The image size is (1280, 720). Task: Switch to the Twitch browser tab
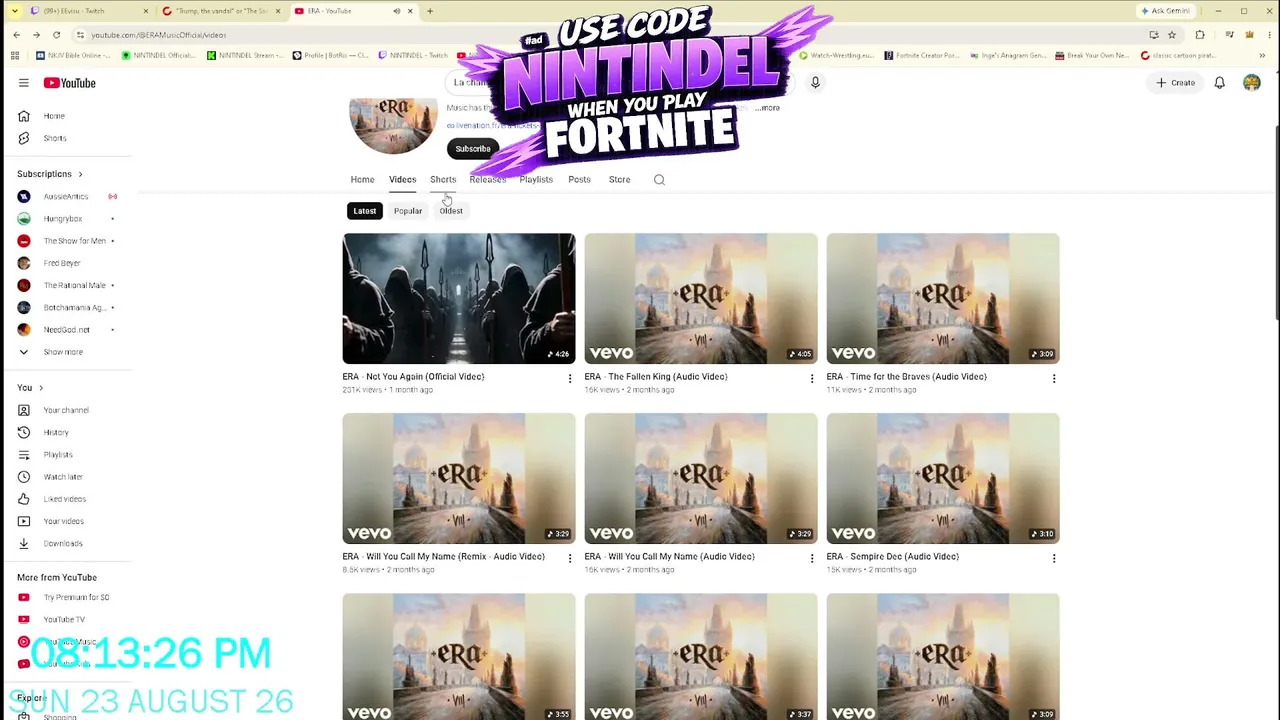coord(89,11)
